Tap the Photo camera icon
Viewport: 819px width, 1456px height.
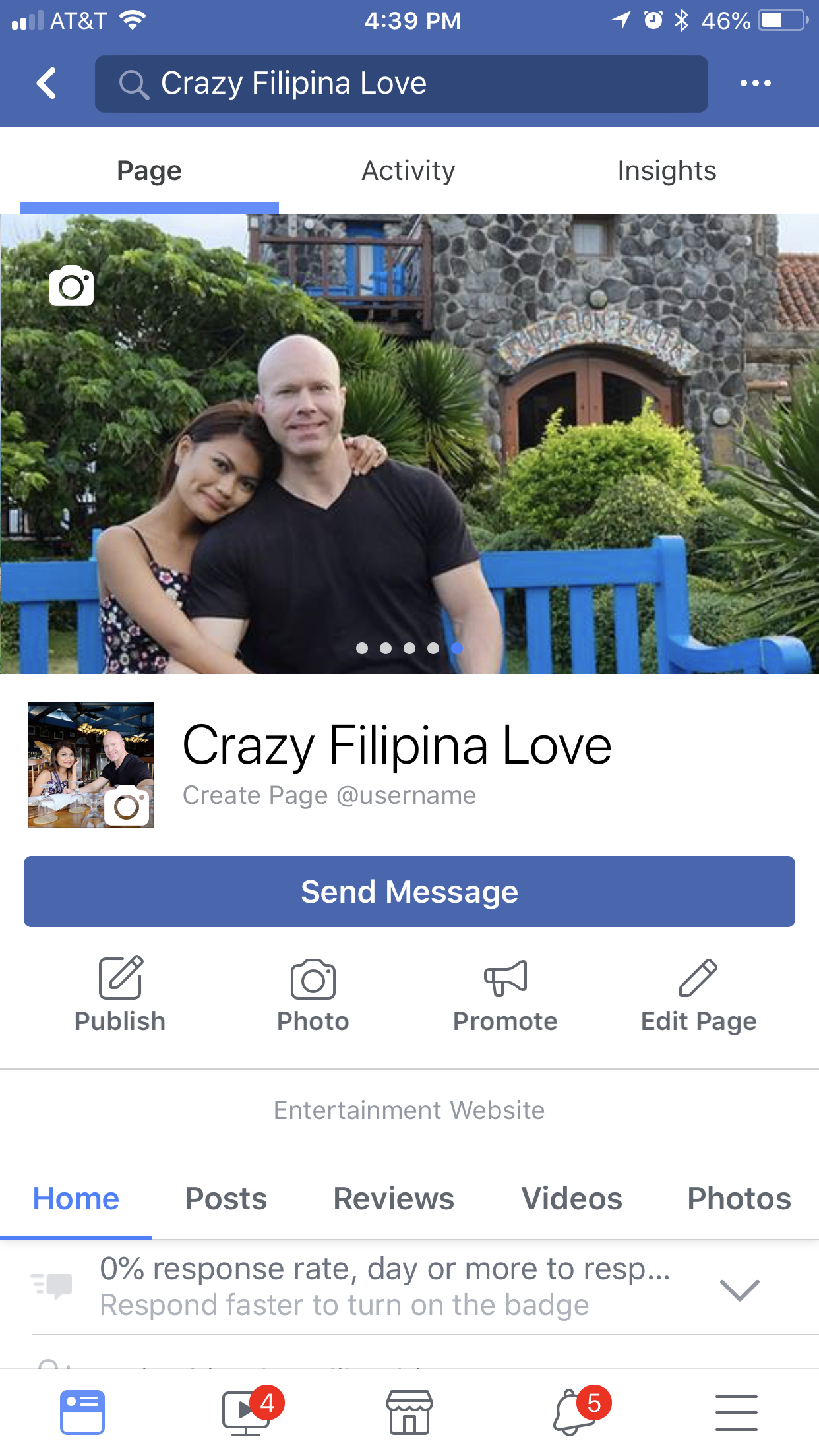coord(313,979)
